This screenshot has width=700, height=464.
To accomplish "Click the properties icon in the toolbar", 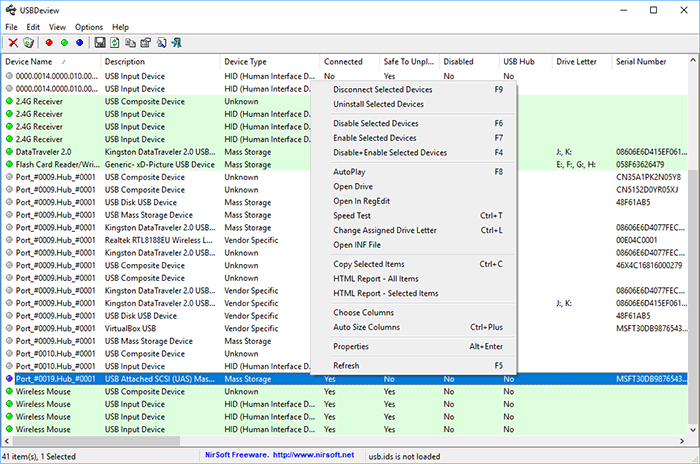I will 146,43.
